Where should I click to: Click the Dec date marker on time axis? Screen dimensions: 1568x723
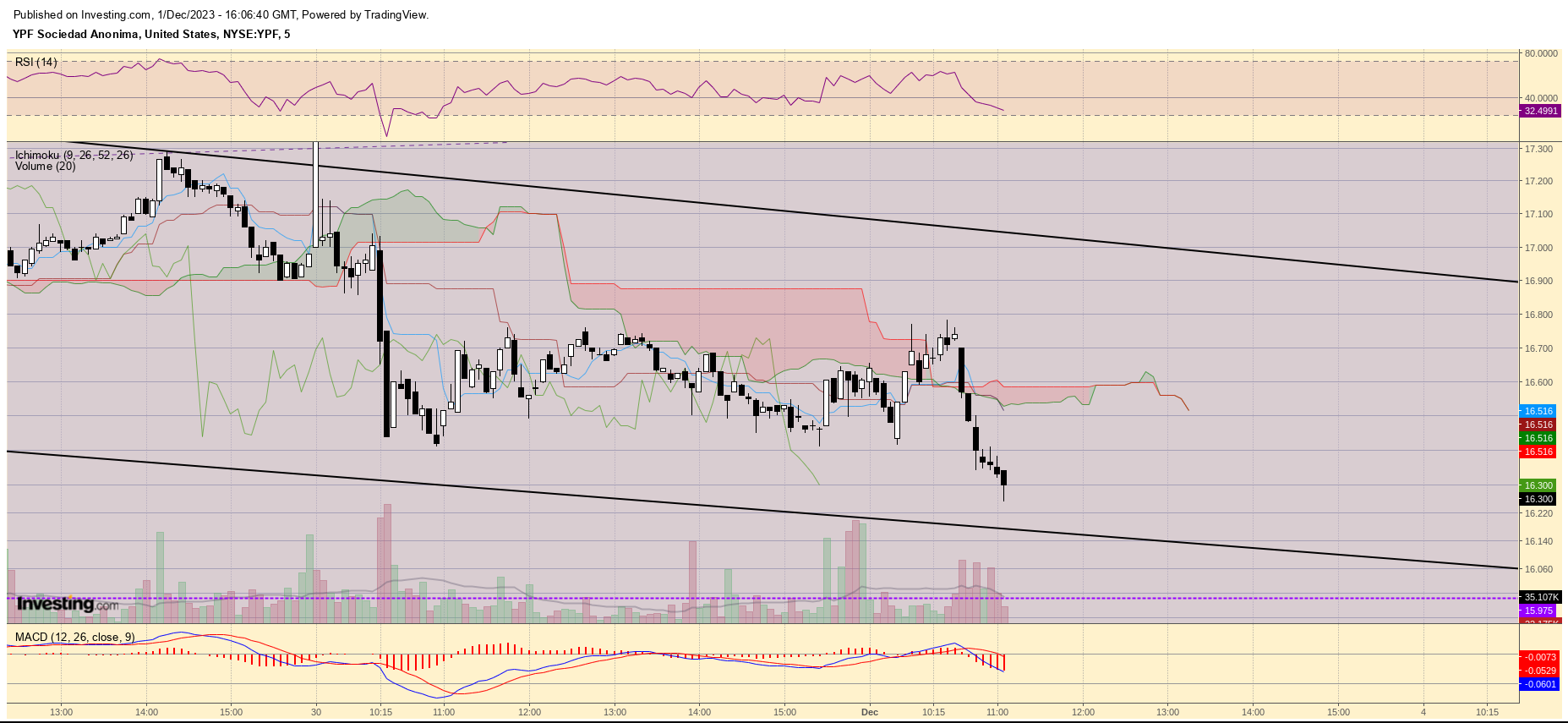870,712
